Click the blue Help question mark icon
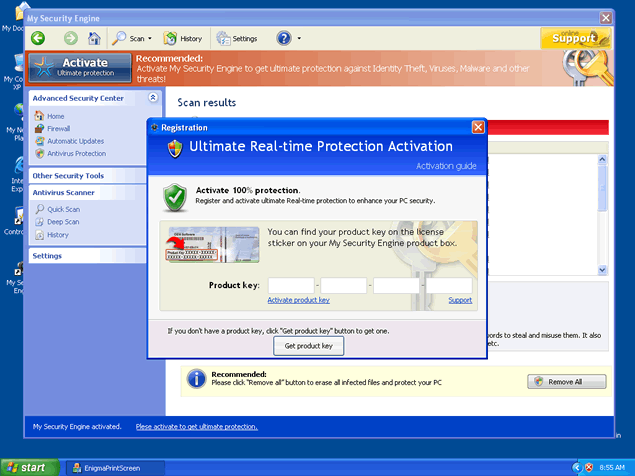Image resolution: width=635 pixels, height=476 pixels. click(283, 38)
